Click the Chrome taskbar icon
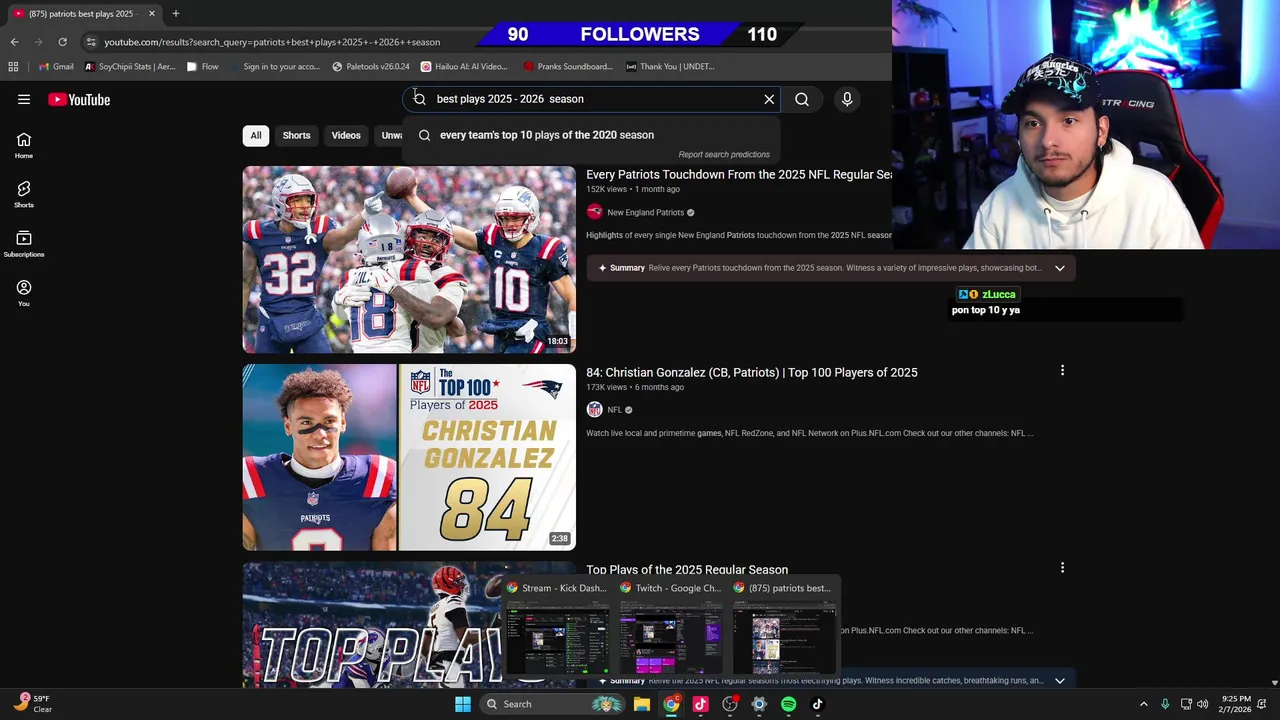Viewport: 1280px width, 720px height. 671,704
